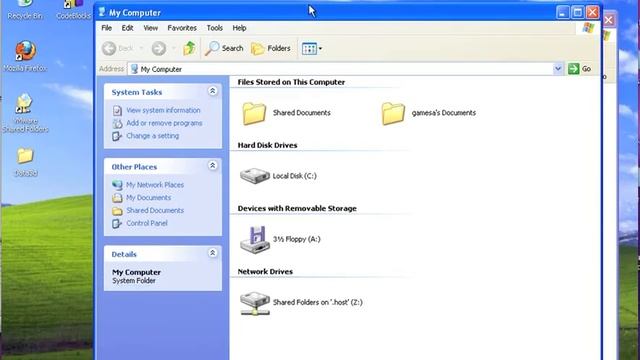The height and width of the screenshot is (360, 640).
Task: Click the Devices with Removable Storage header
Action: pos(297,208)
